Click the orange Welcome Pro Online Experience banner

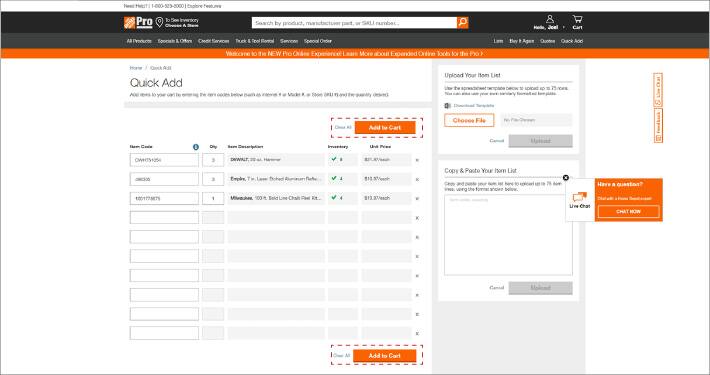pos(355,53)
